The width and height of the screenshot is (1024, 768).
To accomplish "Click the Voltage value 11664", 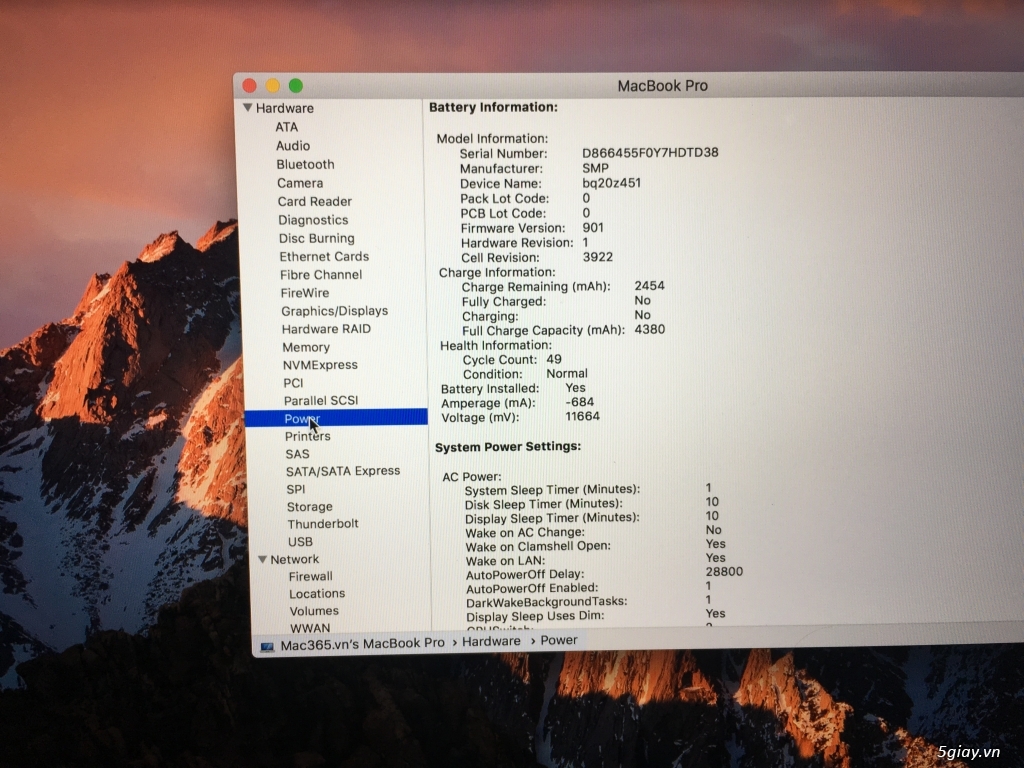I will (583, 417).
